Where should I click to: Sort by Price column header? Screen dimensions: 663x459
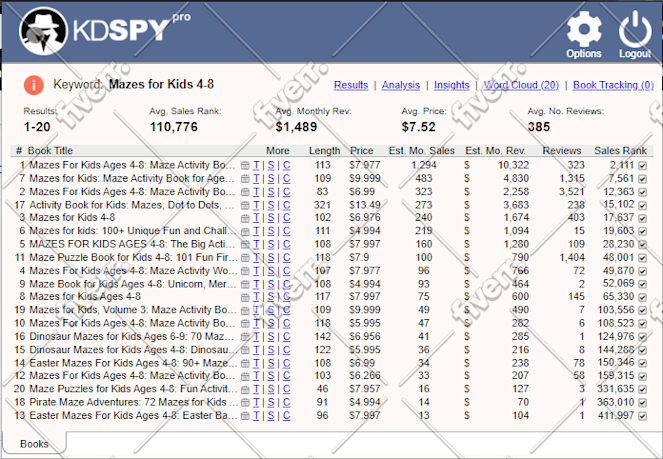click(x=362, y=150)
